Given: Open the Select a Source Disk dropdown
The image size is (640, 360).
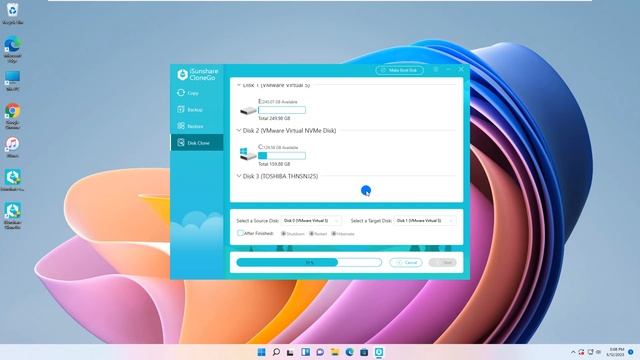Looking at the screenshot, I should pyautogui.click(x=311, y=221).
